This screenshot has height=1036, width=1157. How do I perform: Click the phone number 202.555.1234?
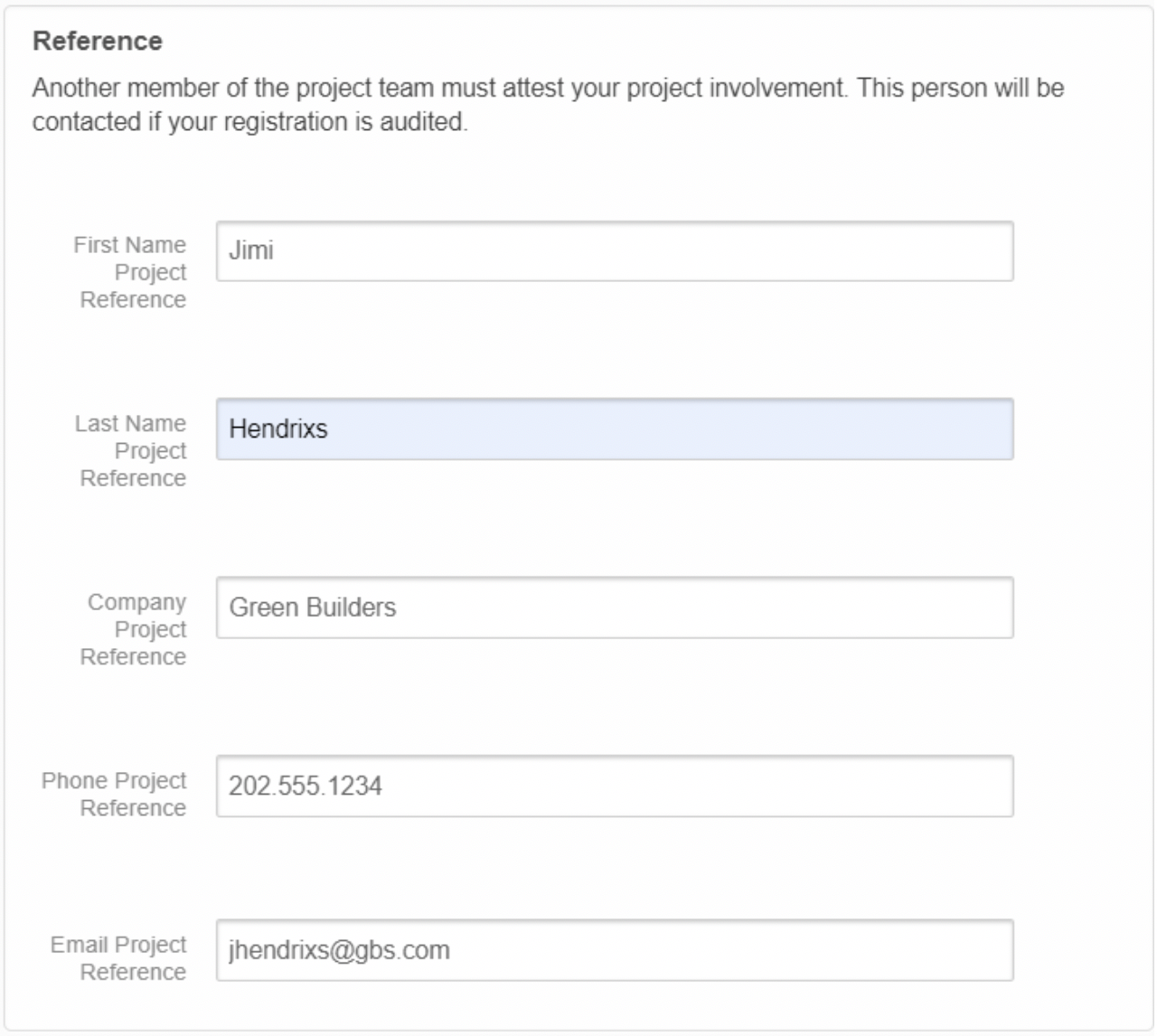(306, 786)
